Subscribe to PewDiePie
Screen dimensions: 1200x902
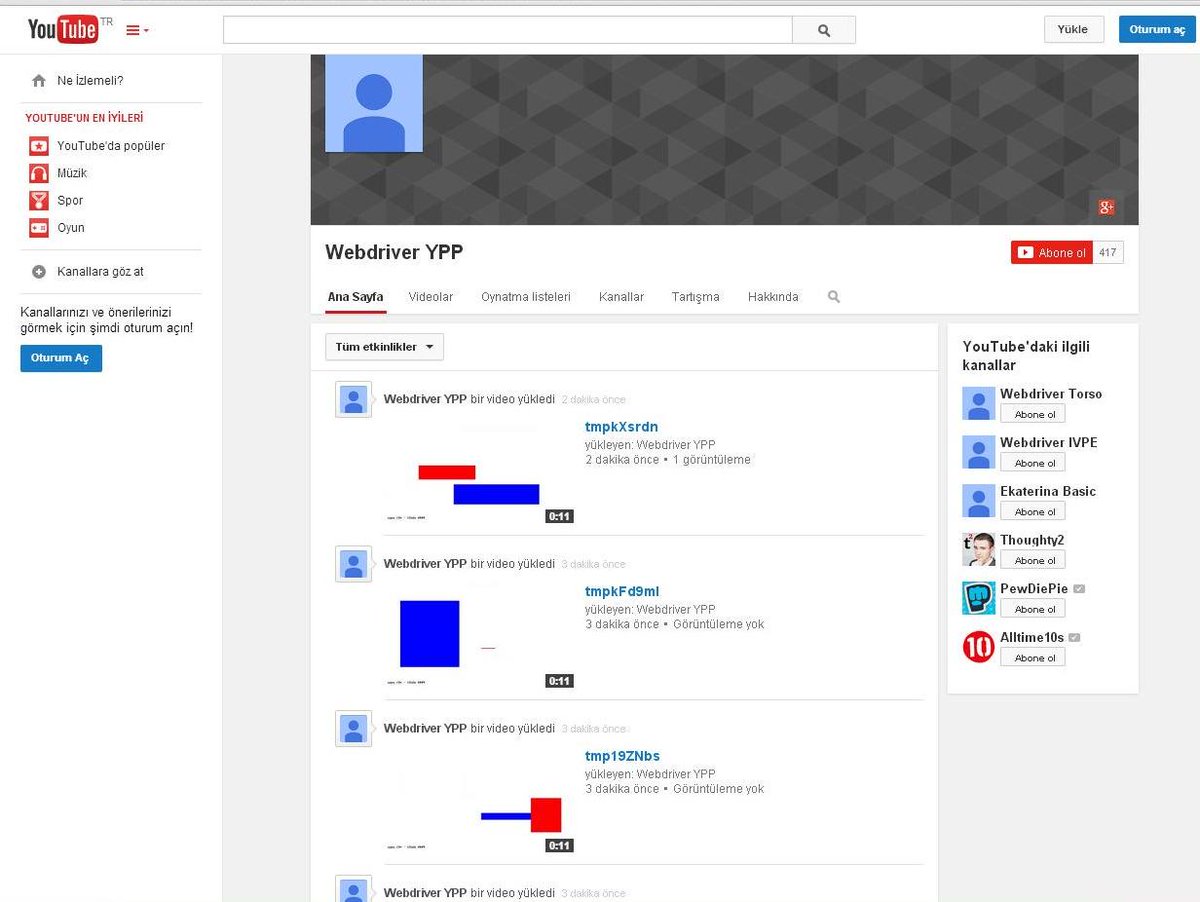click(x=1033, y=609)
